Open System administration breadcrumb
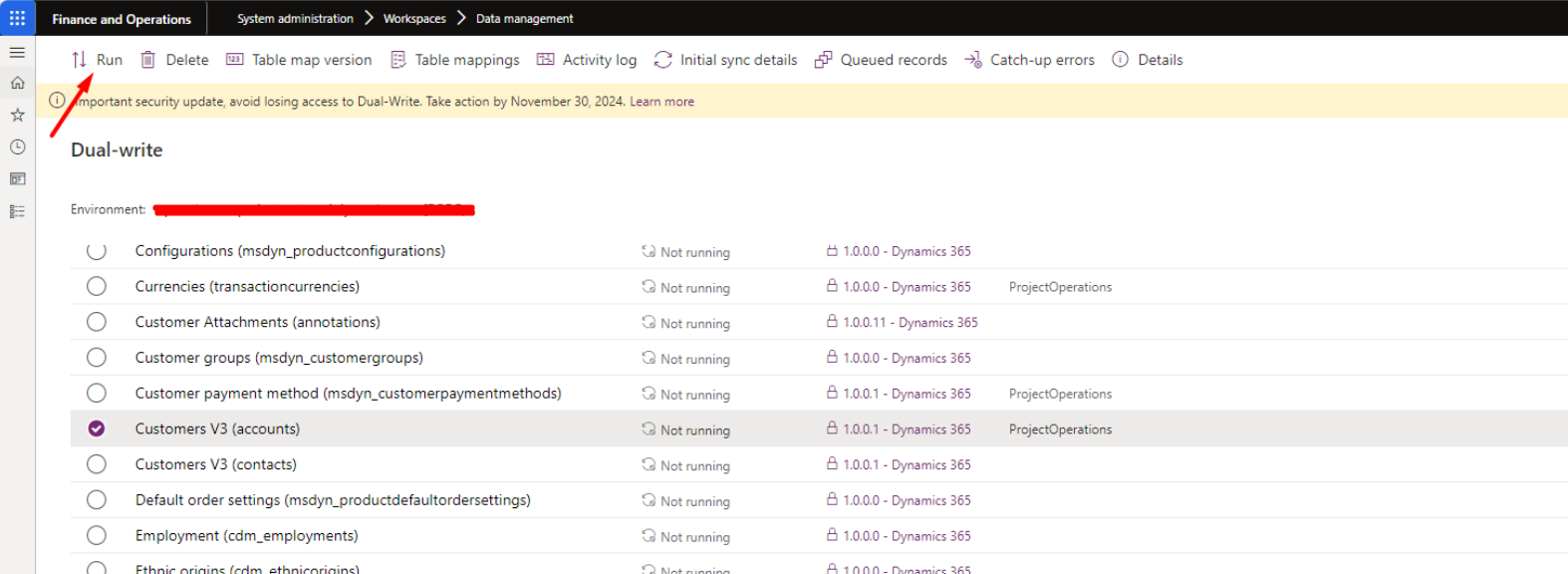The image size is (1568, 574). pos(295,19)
